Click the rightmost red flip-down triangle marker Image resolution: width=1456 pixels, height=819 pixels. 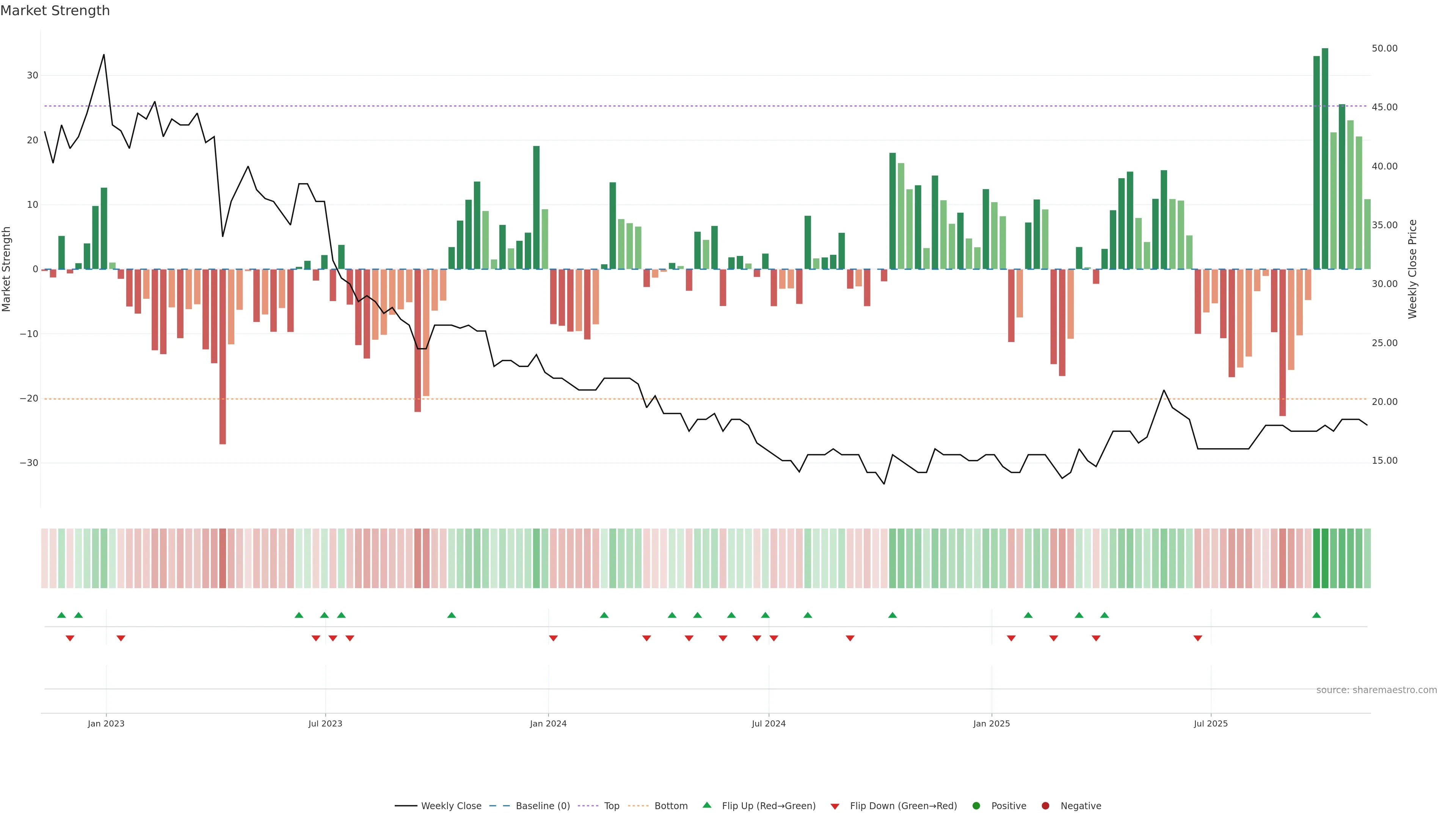(1198, 638)
